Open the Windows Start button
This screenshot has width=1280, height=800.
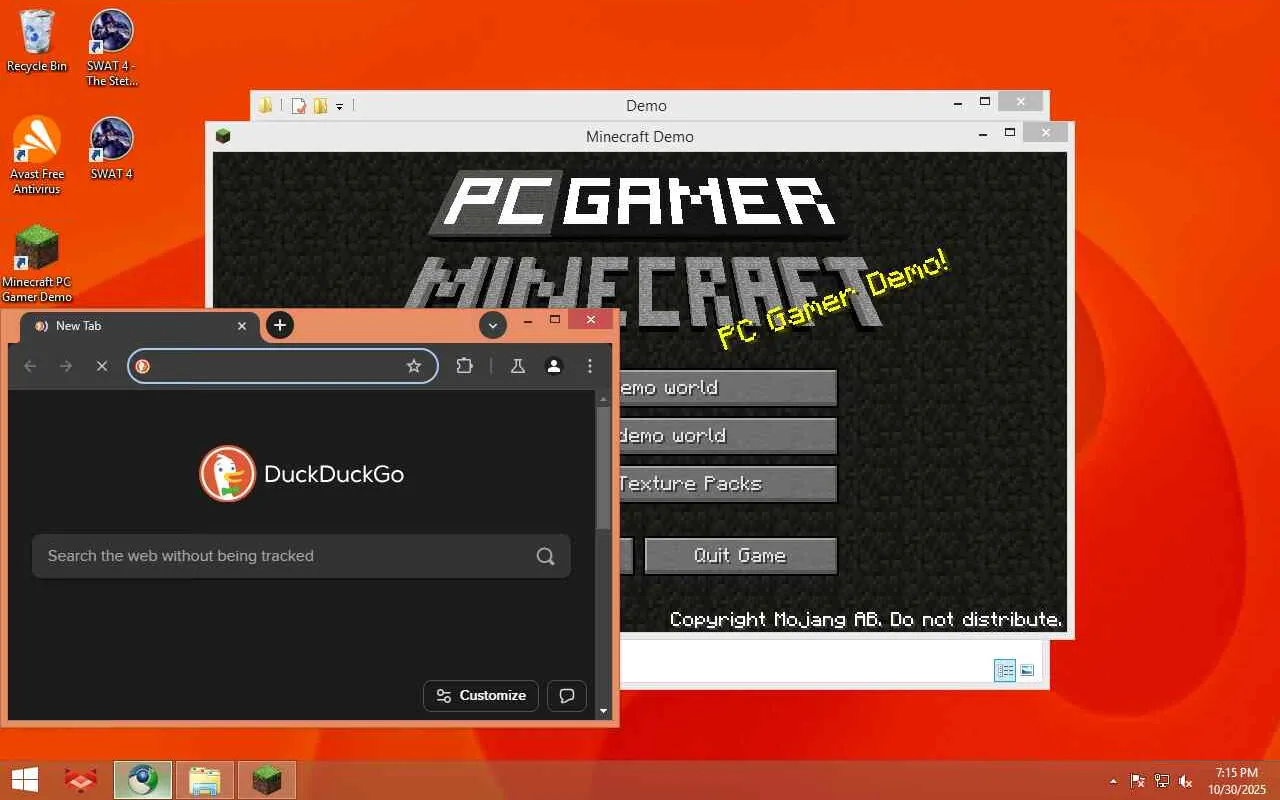pos(24,780)
